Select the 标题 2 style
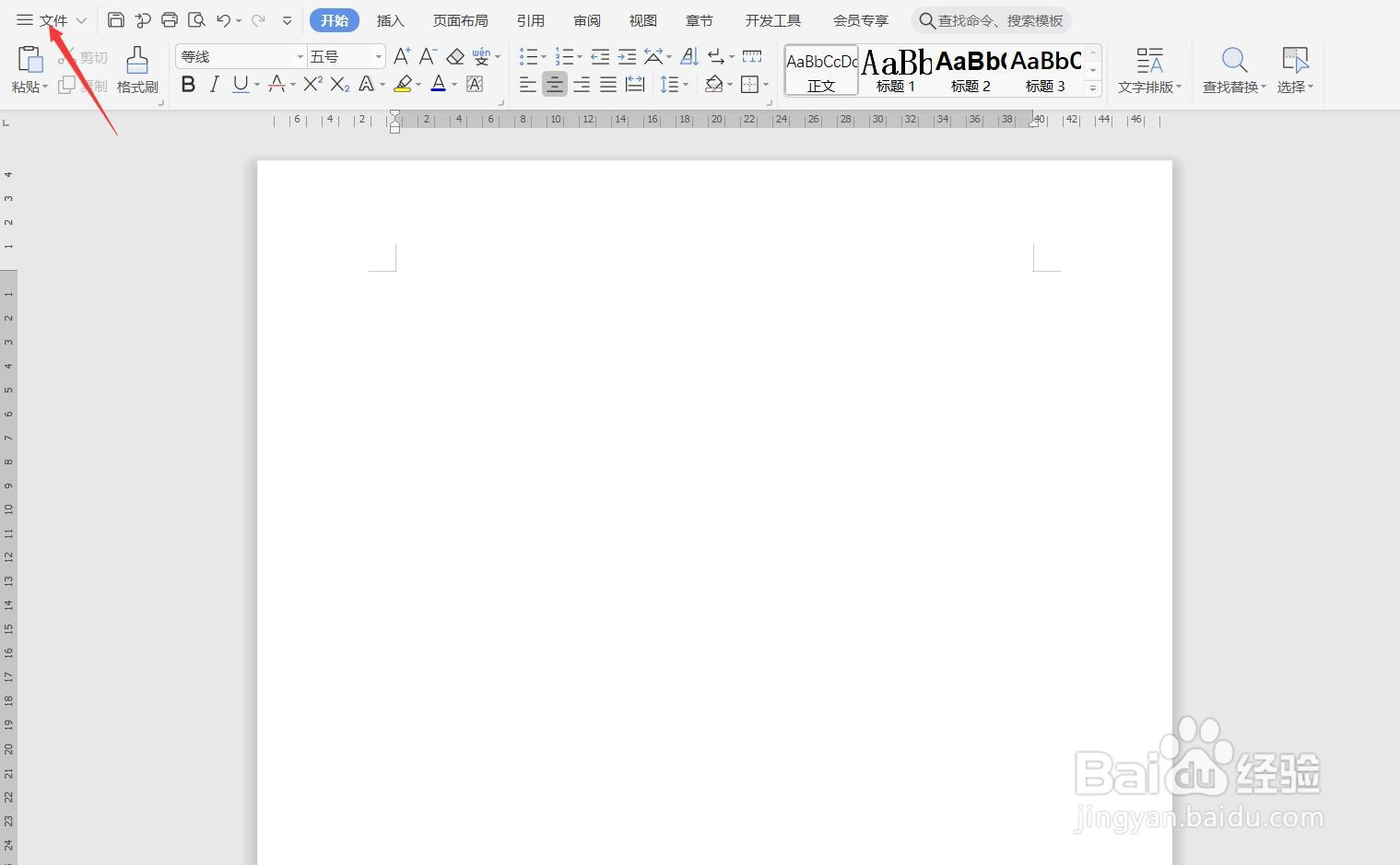This screenshot has height=865, width=1400. [971, 70]
